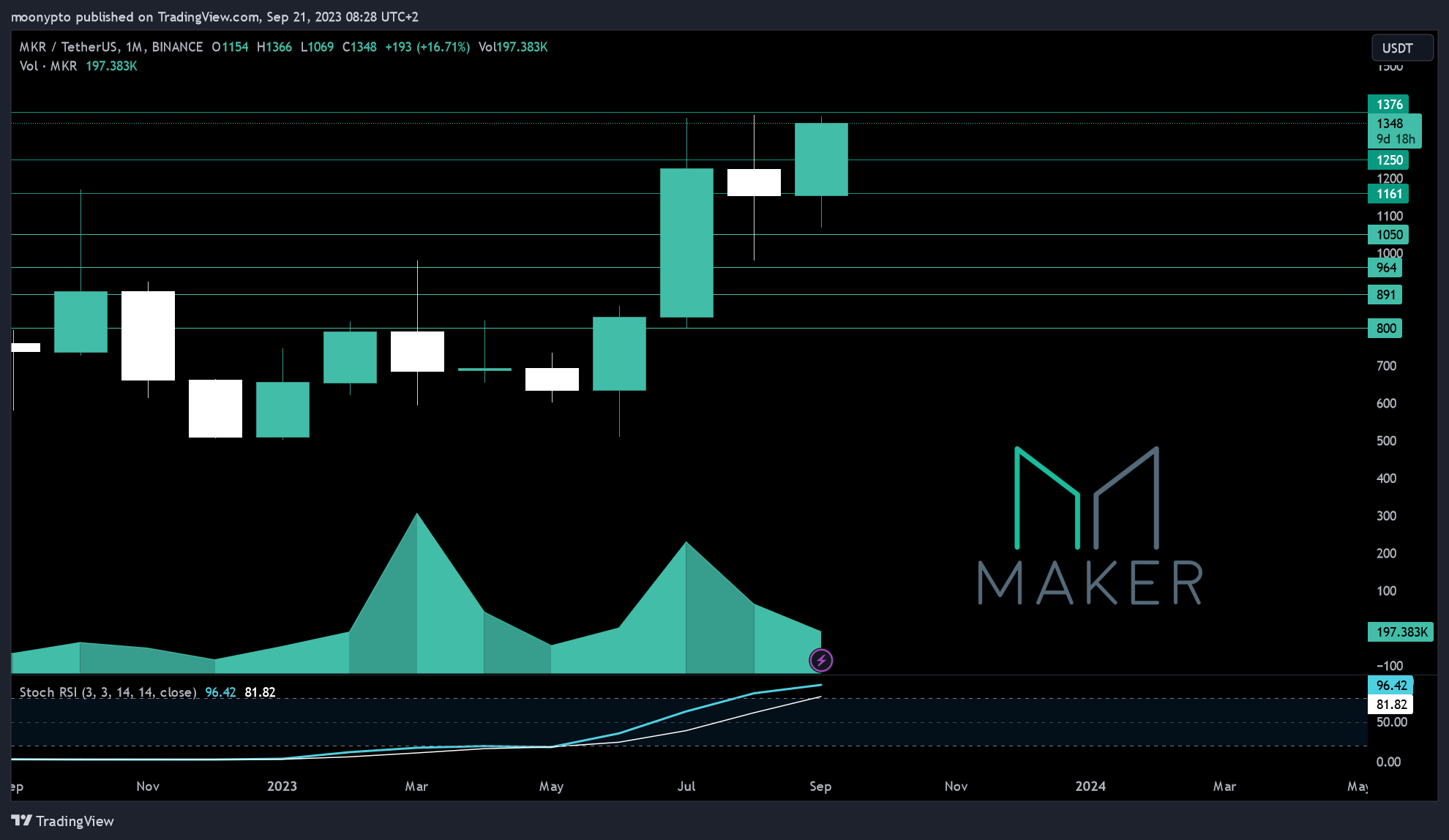Click the 2024 label on time axis
1449x840 pixels.
coord(1090,787)
